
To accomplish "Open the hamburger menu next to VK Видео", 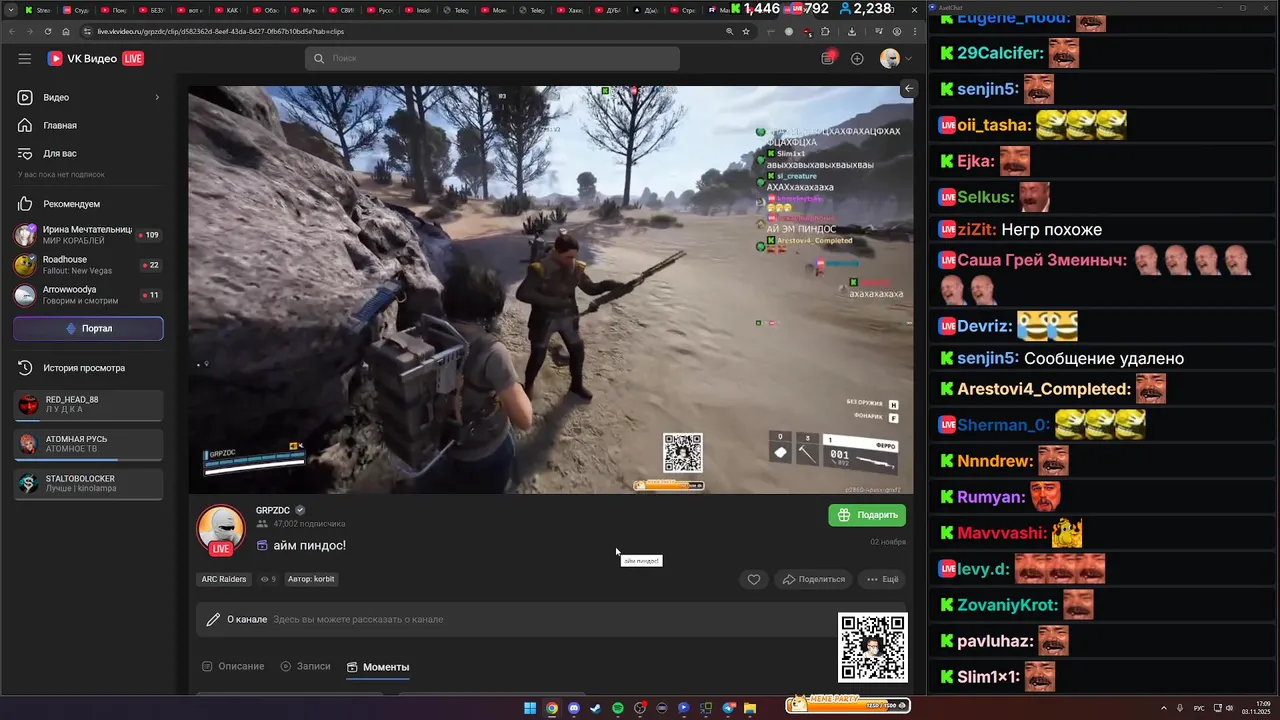I will coord(24,58).
